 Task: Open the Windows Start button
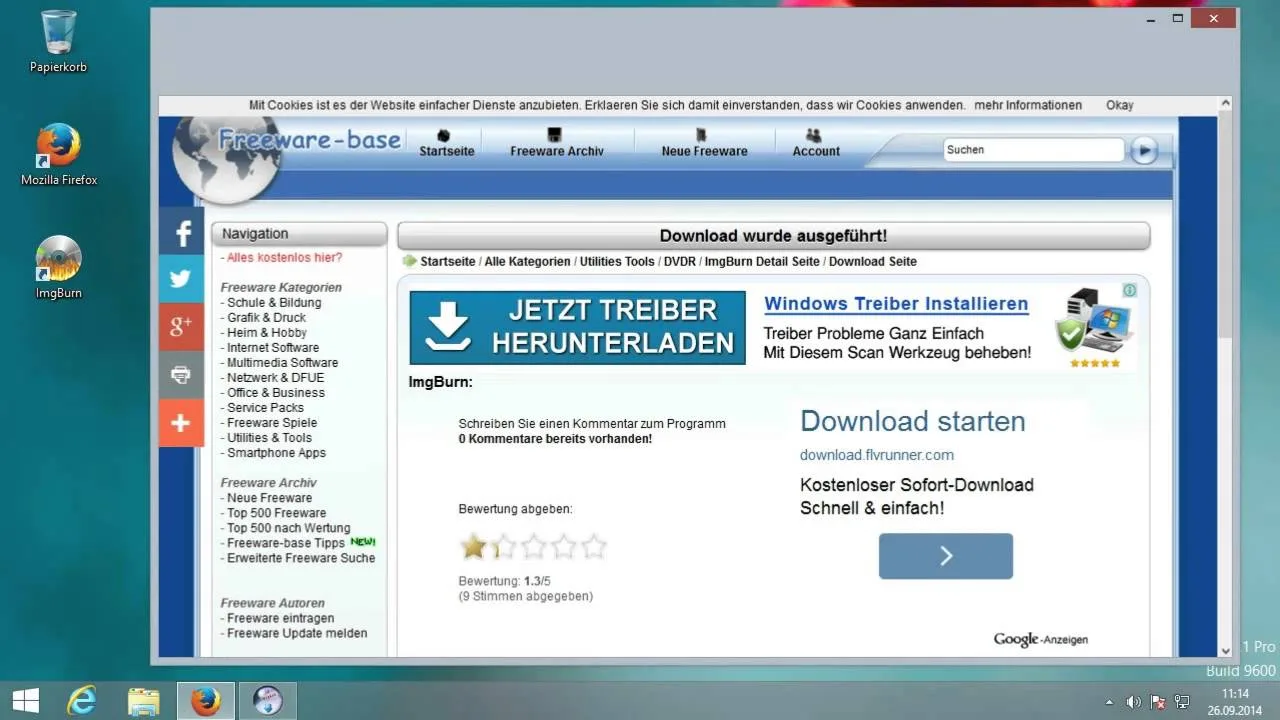pos(26,701)
